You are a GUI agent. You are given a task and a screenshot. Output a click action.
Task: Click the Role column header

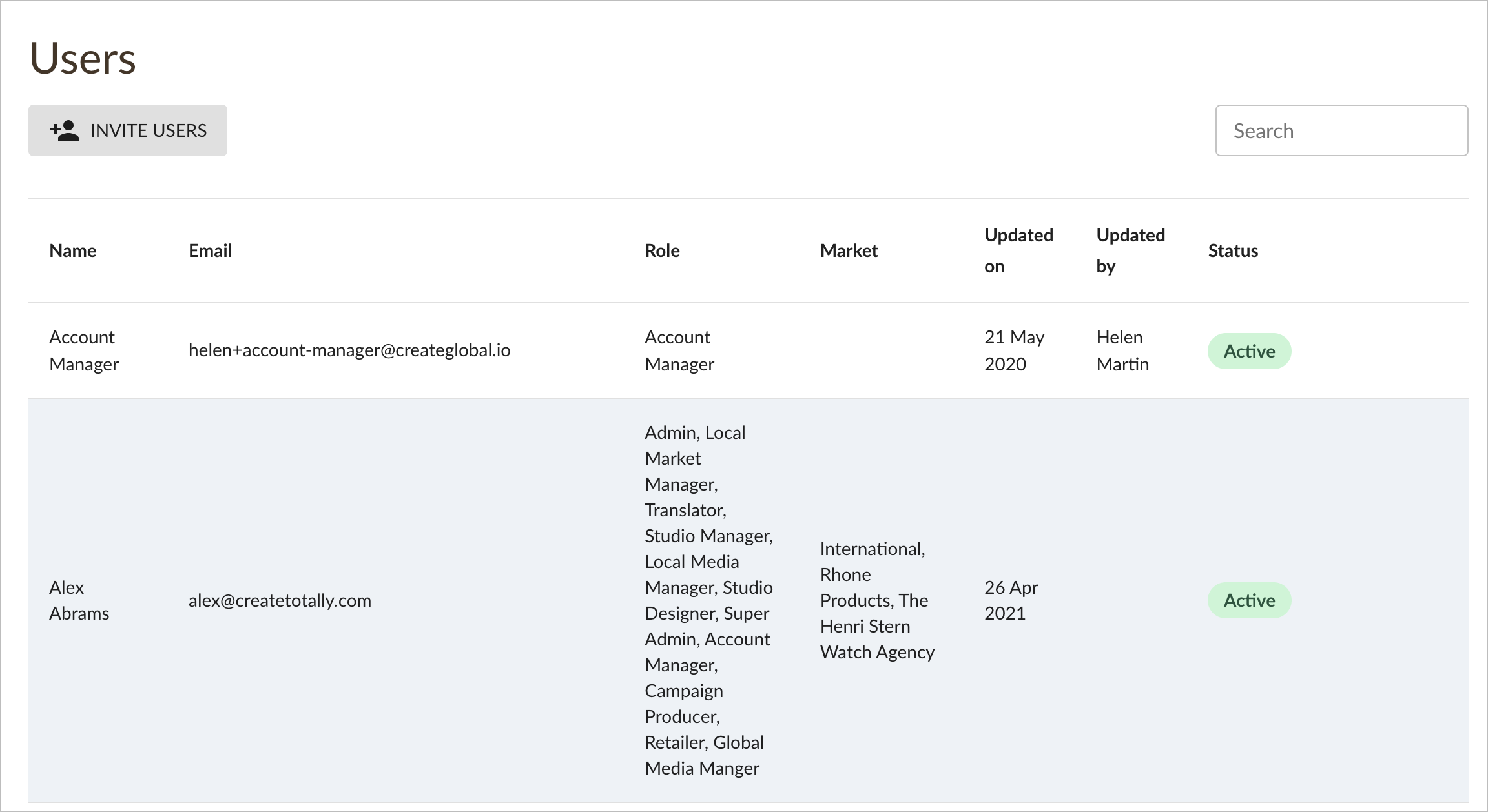click(662, 250)
